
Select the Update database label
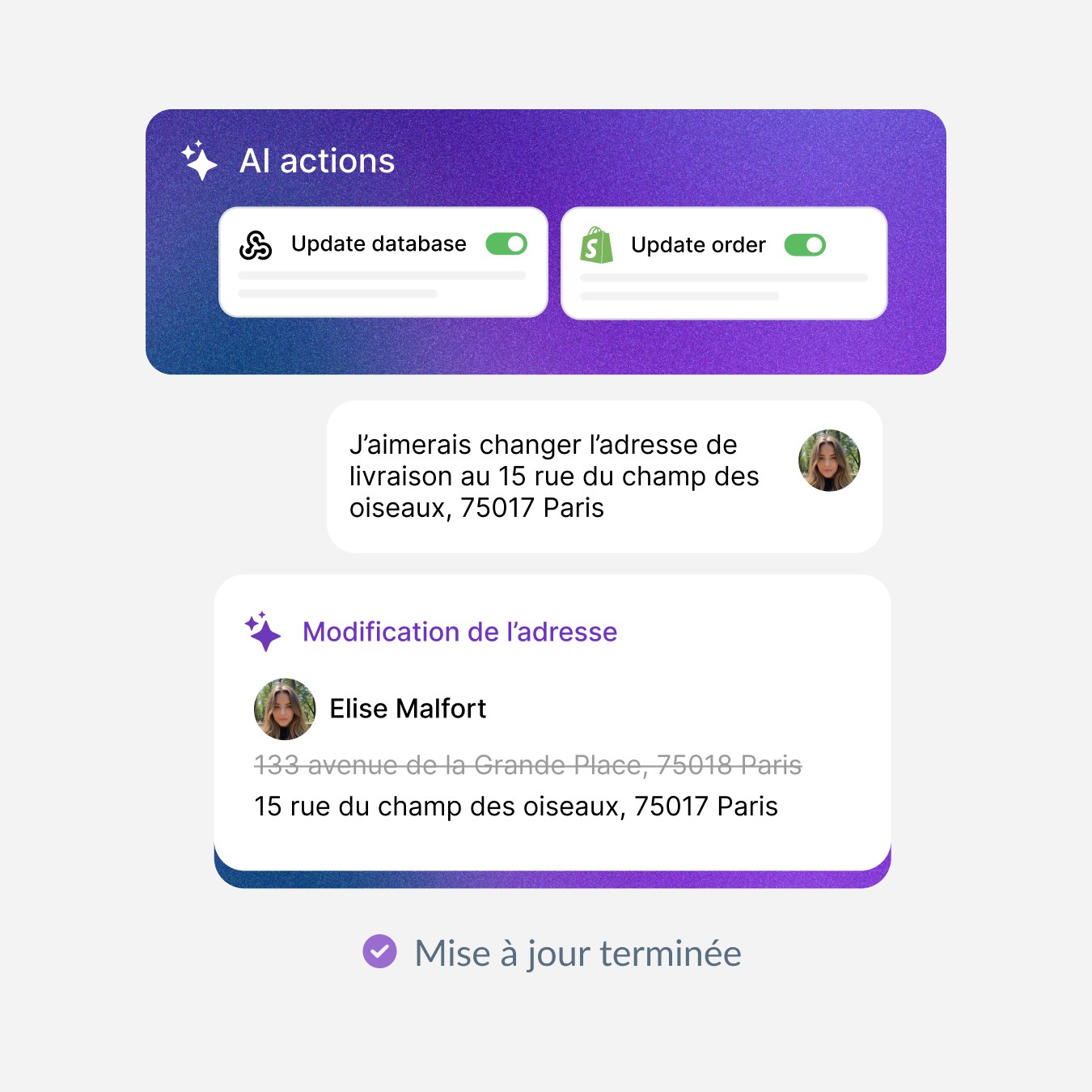coord(379,243)
